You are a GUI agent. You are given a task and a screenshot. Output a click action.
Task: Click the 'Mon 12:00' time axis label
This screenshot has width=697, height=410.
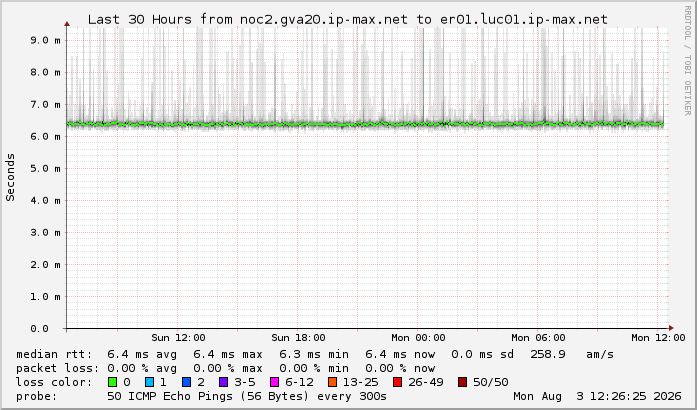pyautogui.click(x=658, y=338)
